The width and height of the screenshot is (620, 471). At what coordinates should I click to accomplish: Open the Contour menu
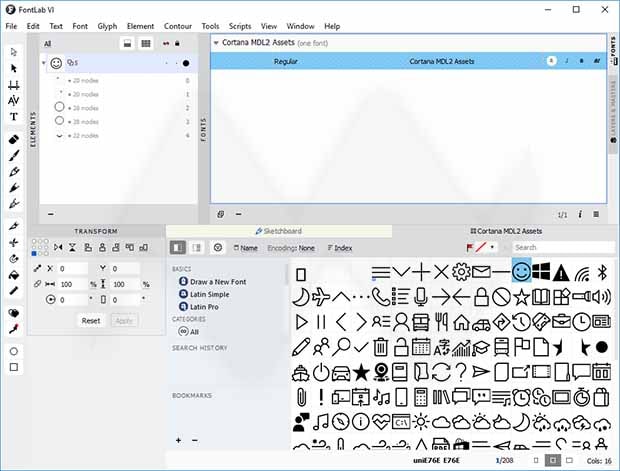coord(178,26)
